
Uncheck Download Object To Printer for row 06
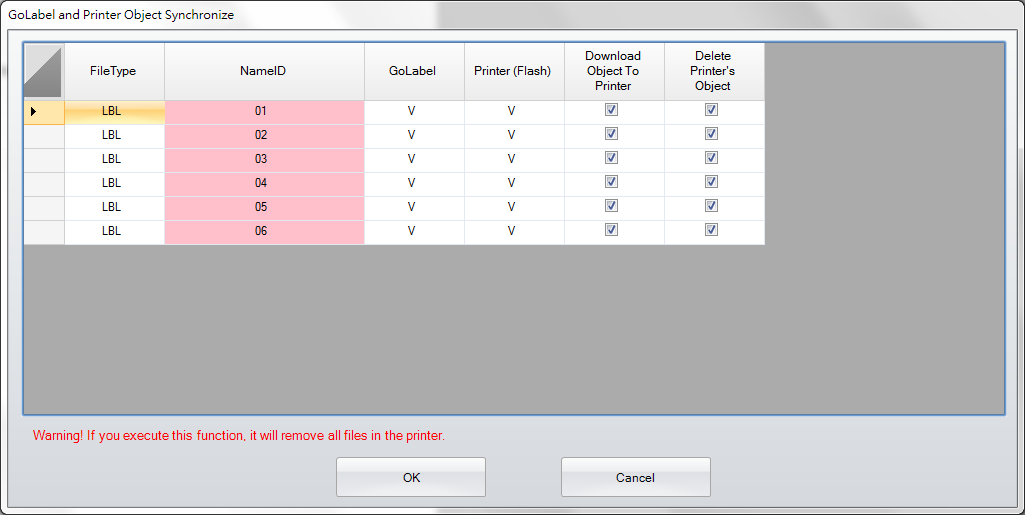click(611, 229)
